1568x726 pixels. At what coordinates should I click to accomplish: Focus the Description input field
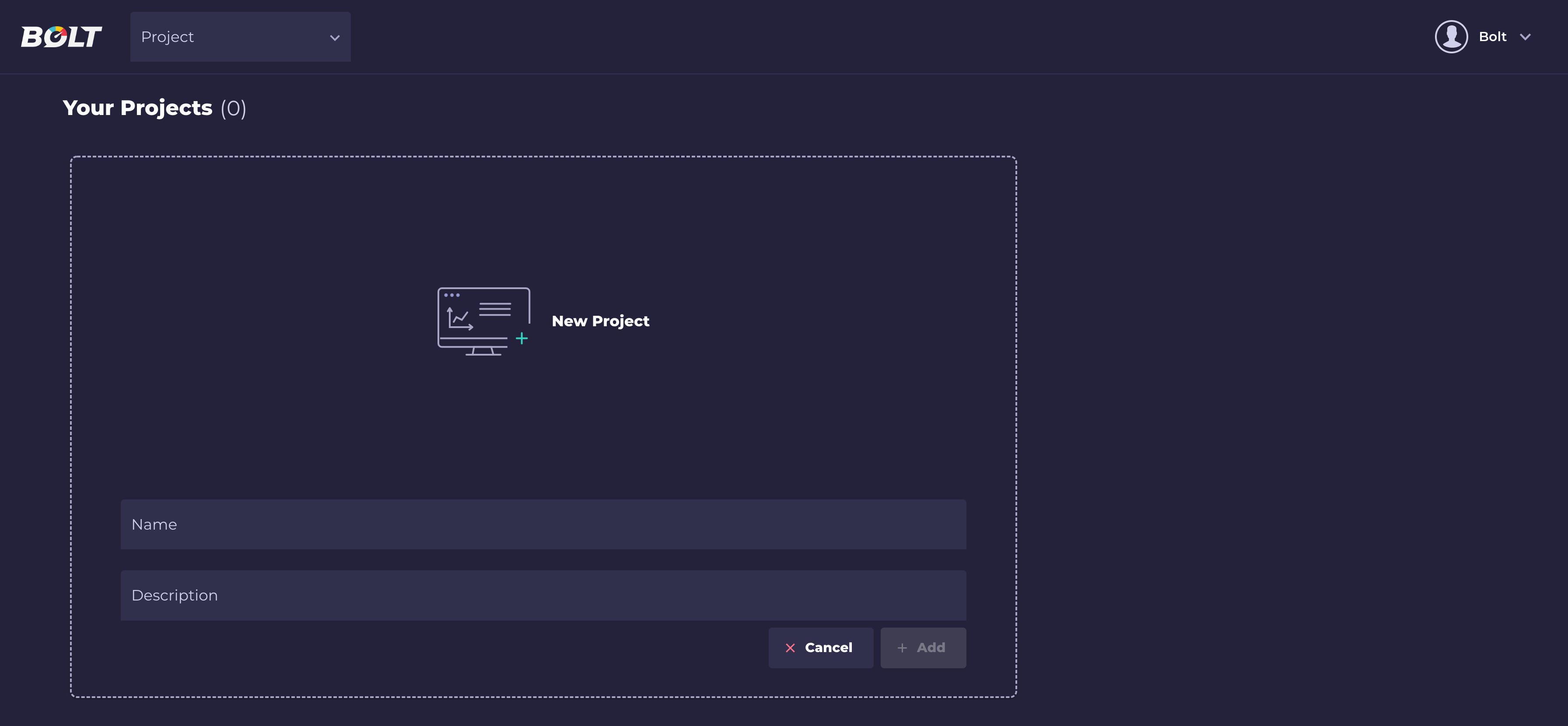(543, 595)
